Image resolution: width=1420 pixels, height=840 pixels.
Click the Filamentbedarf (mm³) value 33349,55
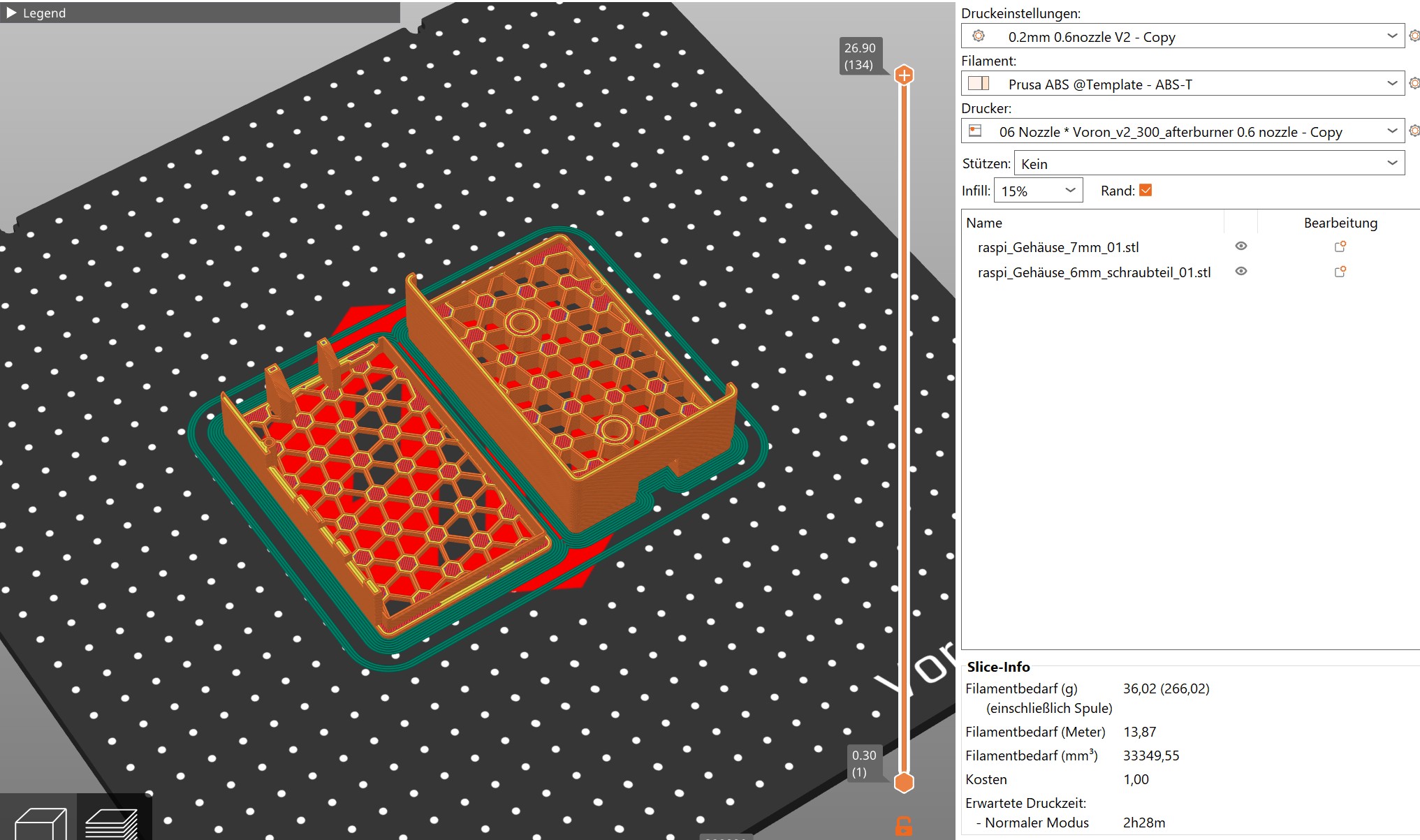click(x=1151, y=756)
